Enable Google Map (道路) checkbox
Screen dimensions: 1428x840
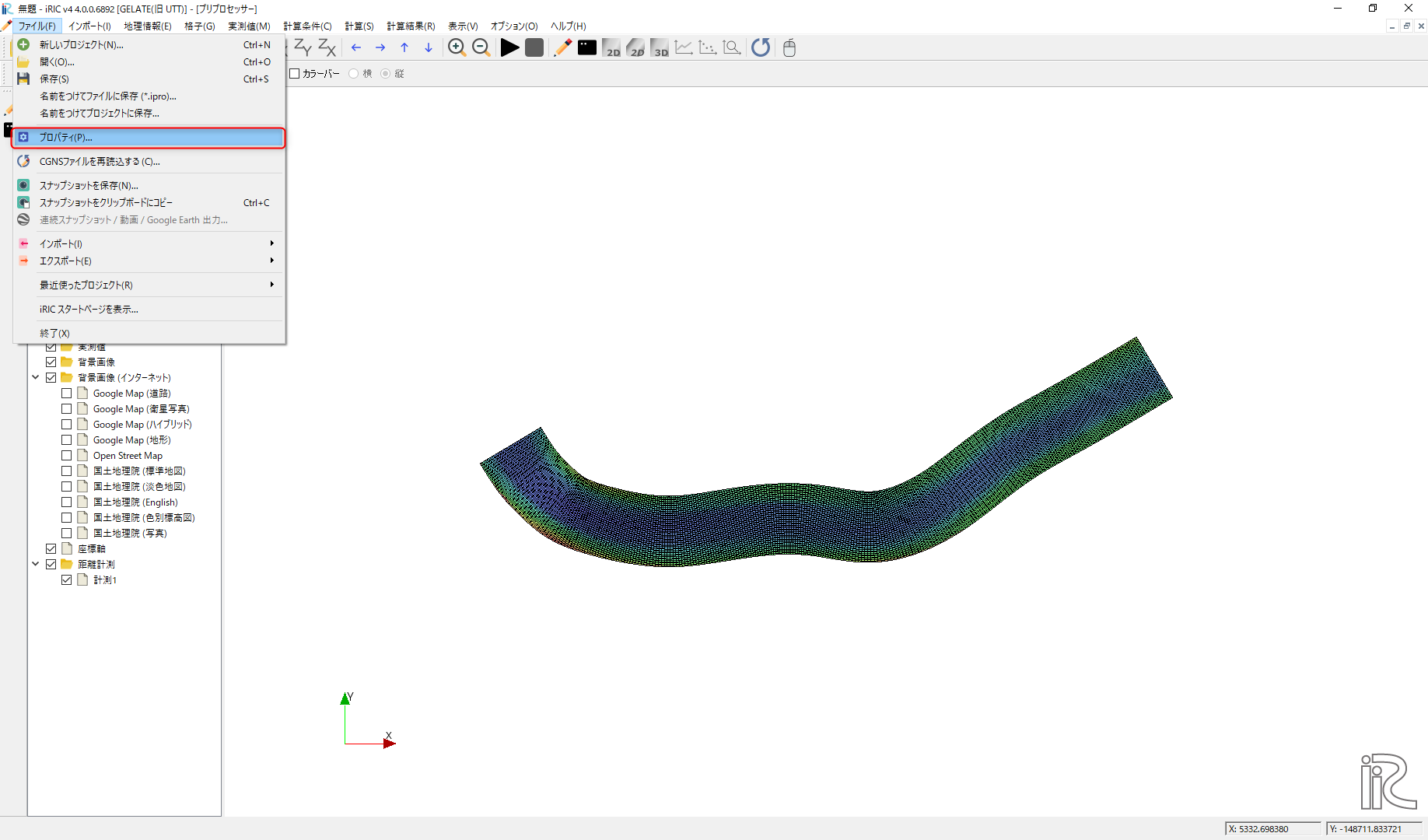(66, 393)
